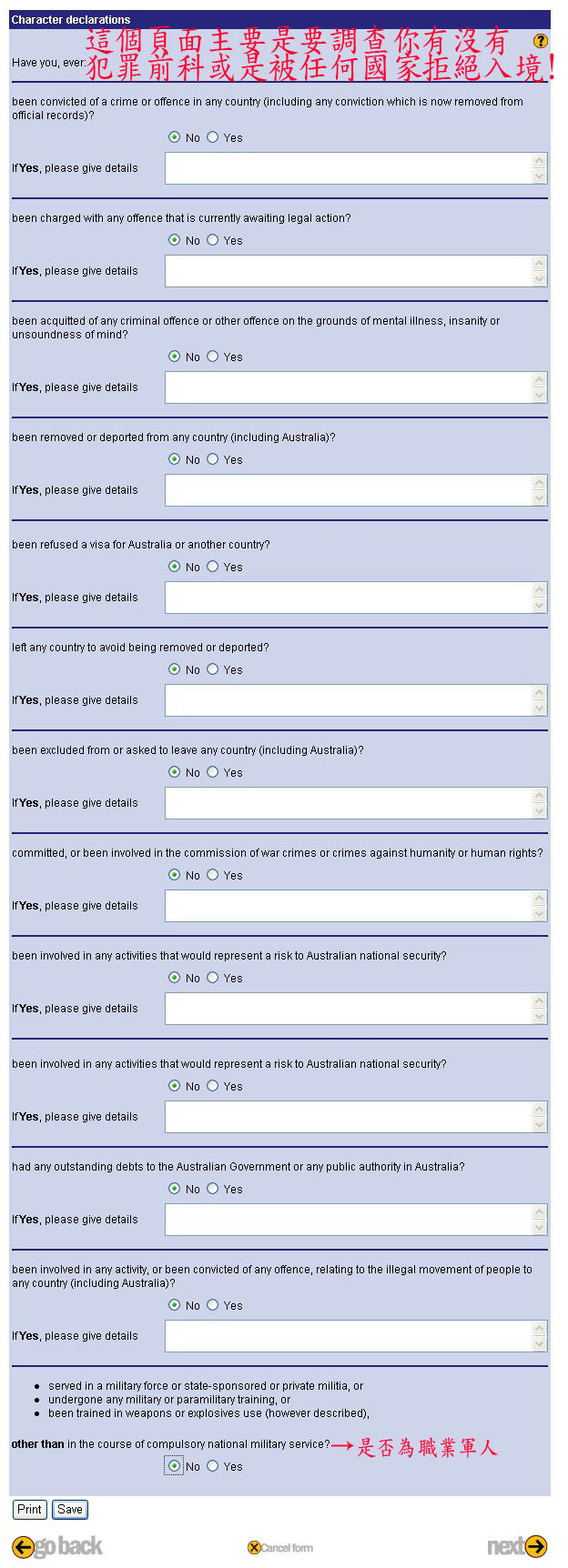Click the Print button
This screenshot has width=568, height=1568.
pyautogui.click(x=29, y=1509)
